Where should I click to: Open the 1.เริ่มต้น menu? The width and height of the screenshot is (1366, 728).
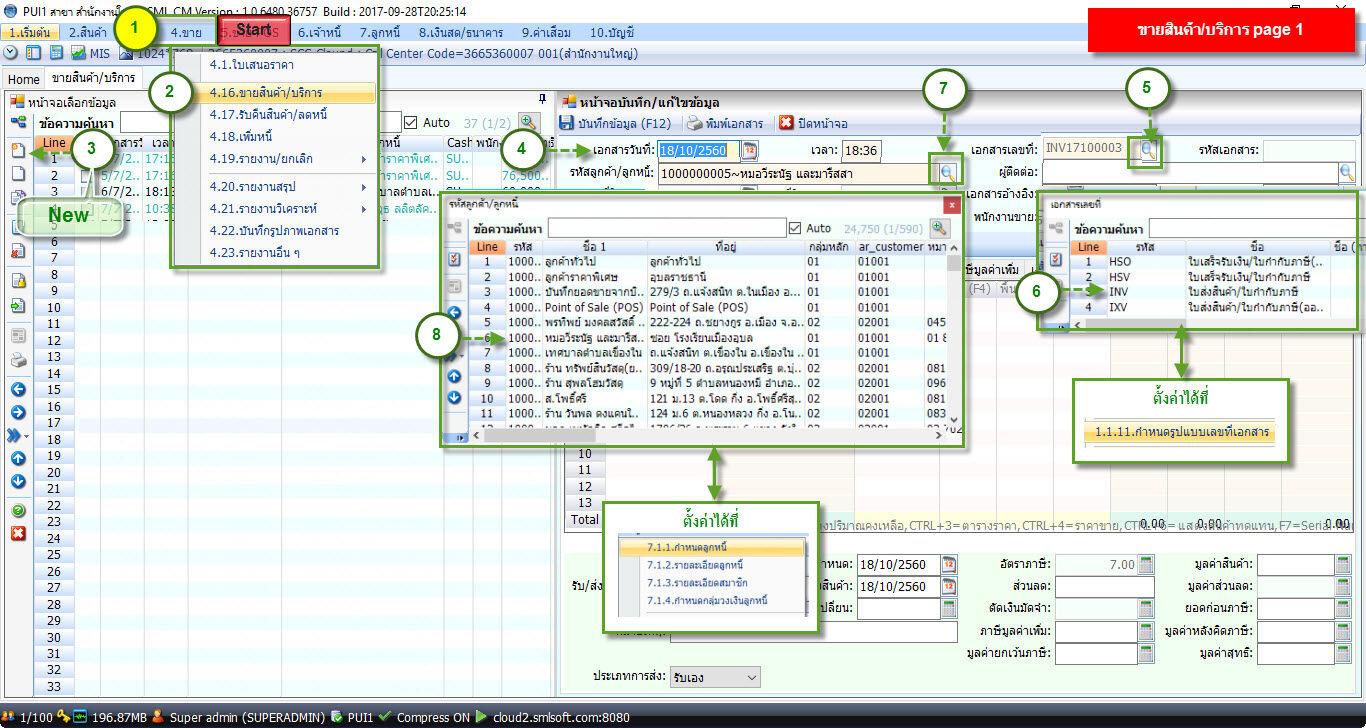tap(30, 33)
